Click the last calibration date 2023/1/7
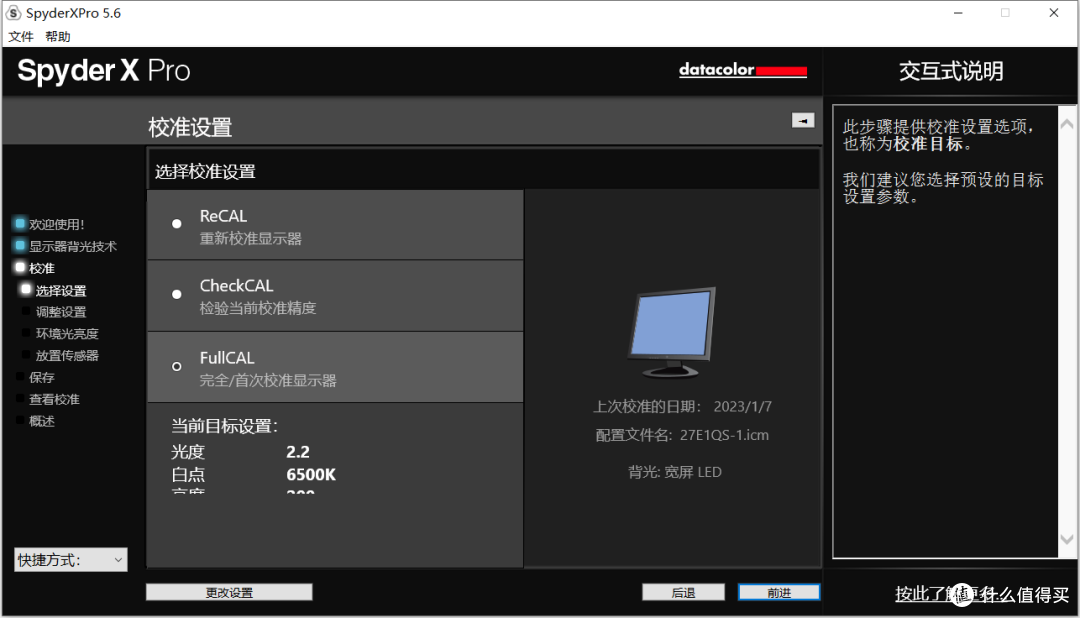The height and width of the screenshot is (618, 1080). [742, 406]
